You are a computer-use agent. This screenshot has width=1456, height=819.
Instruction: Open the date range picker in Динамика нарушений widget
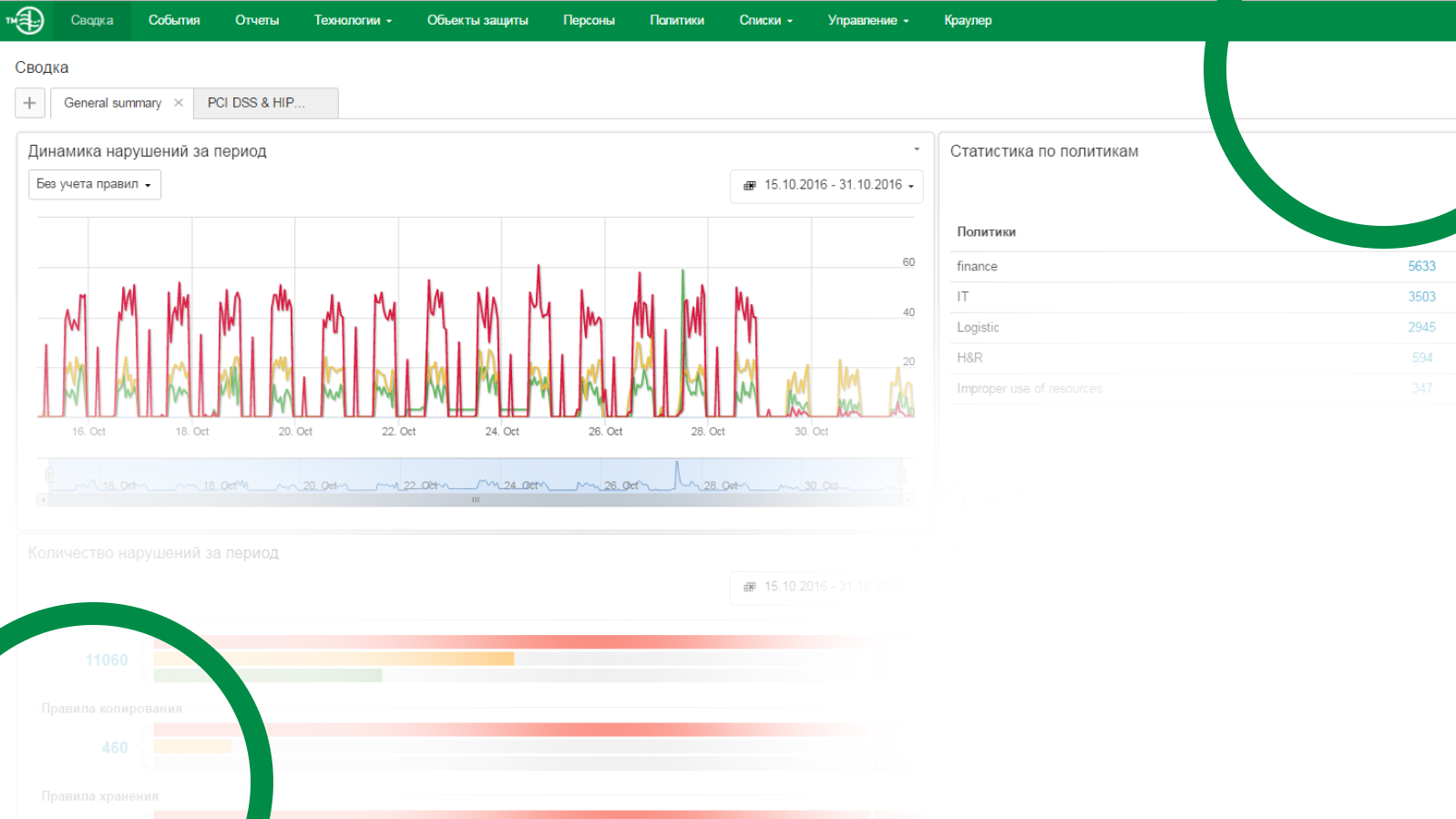pyautogui.click(x=826, y=185)
